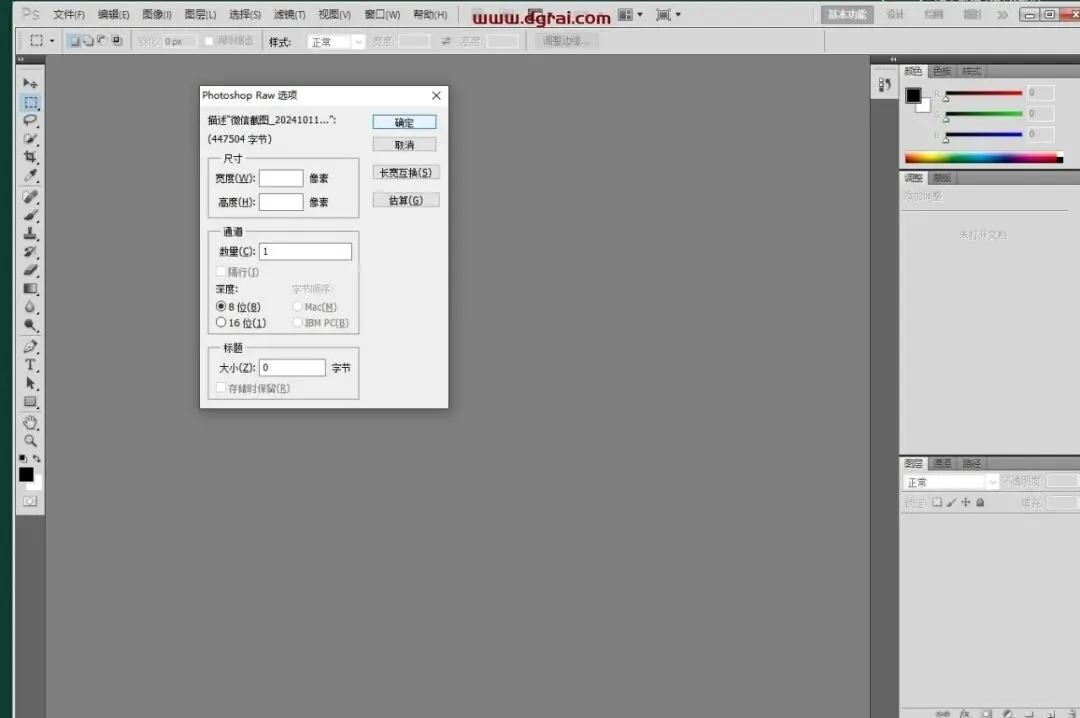Switch to the 色板 swatches tab
The width and height of the screenshot is (1080, 718).
[942, 71]
